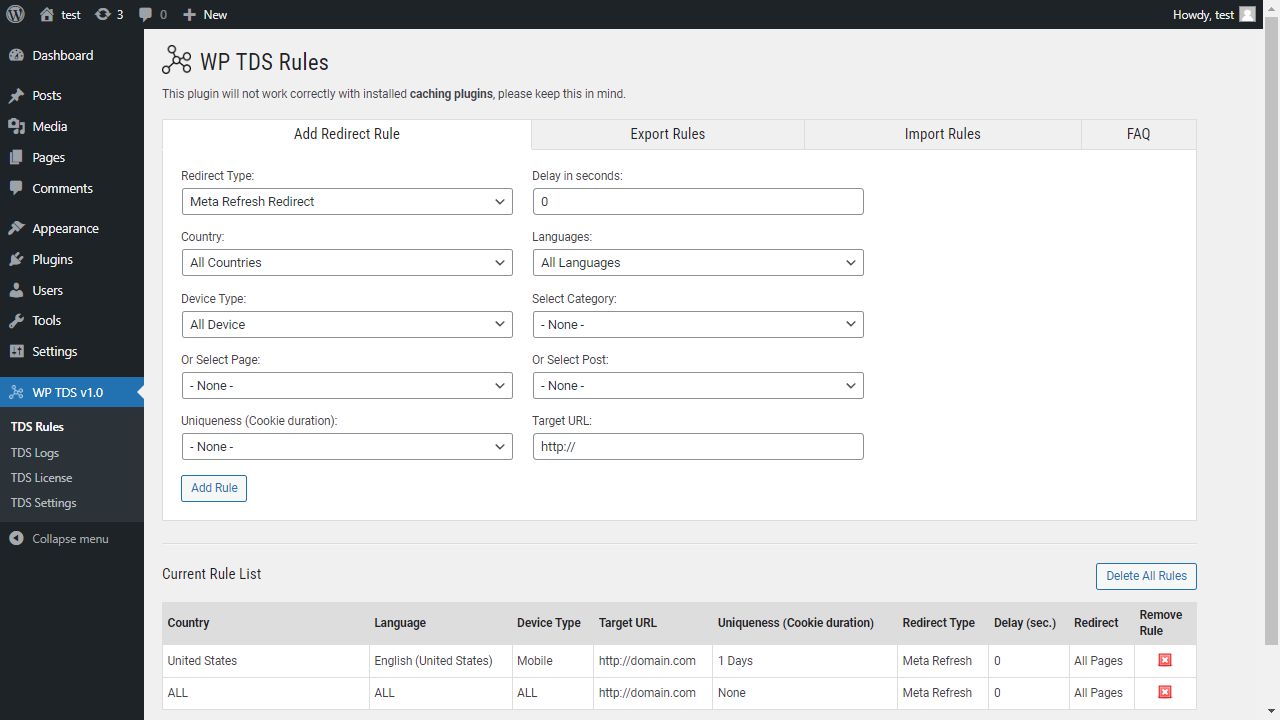Click the Comments icon in the sidebar

click(16, 188)
